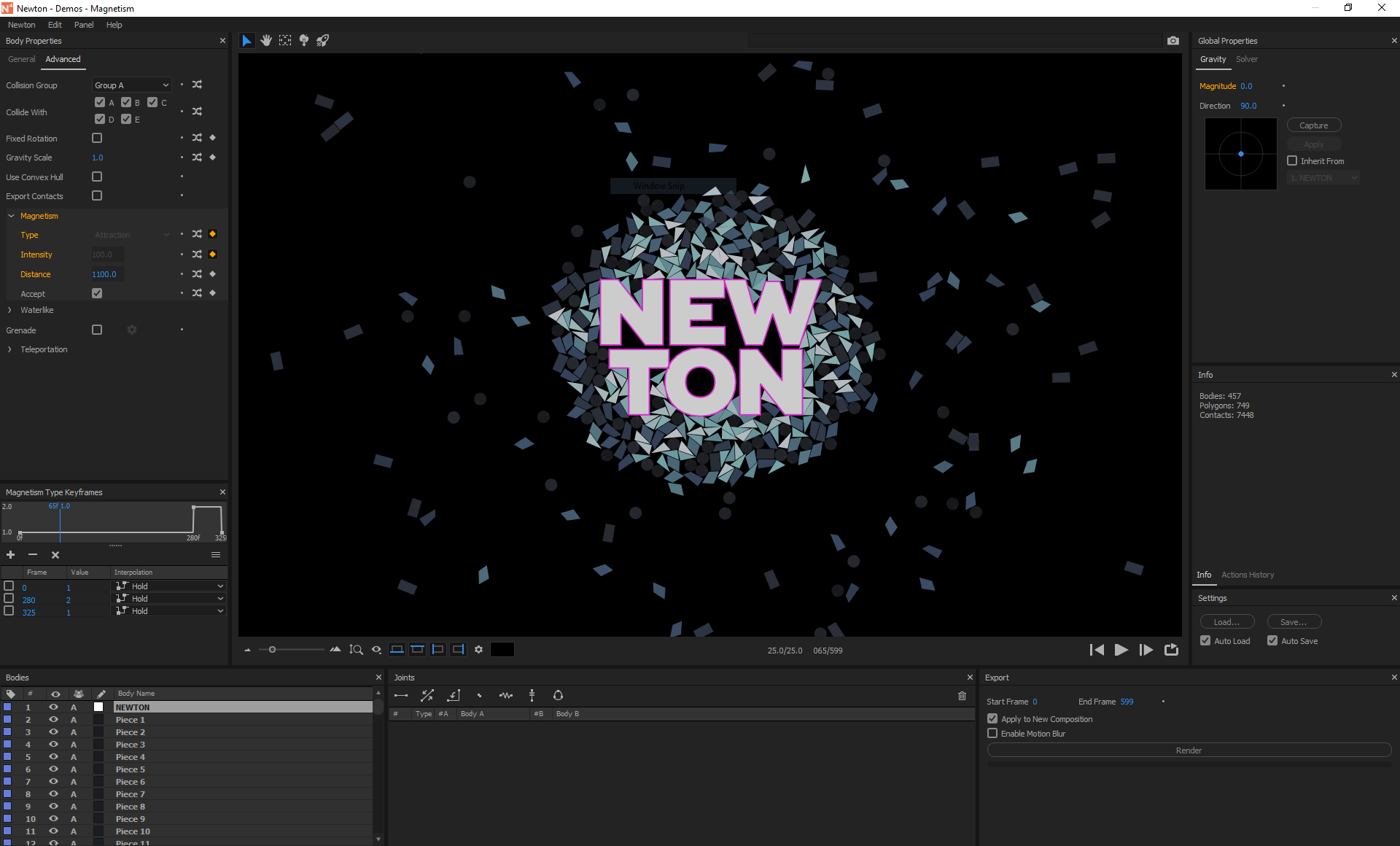Click the Render button
Image resolution: width=1400 pixels, height=846 pixels.
click(x=1189, y=750)
